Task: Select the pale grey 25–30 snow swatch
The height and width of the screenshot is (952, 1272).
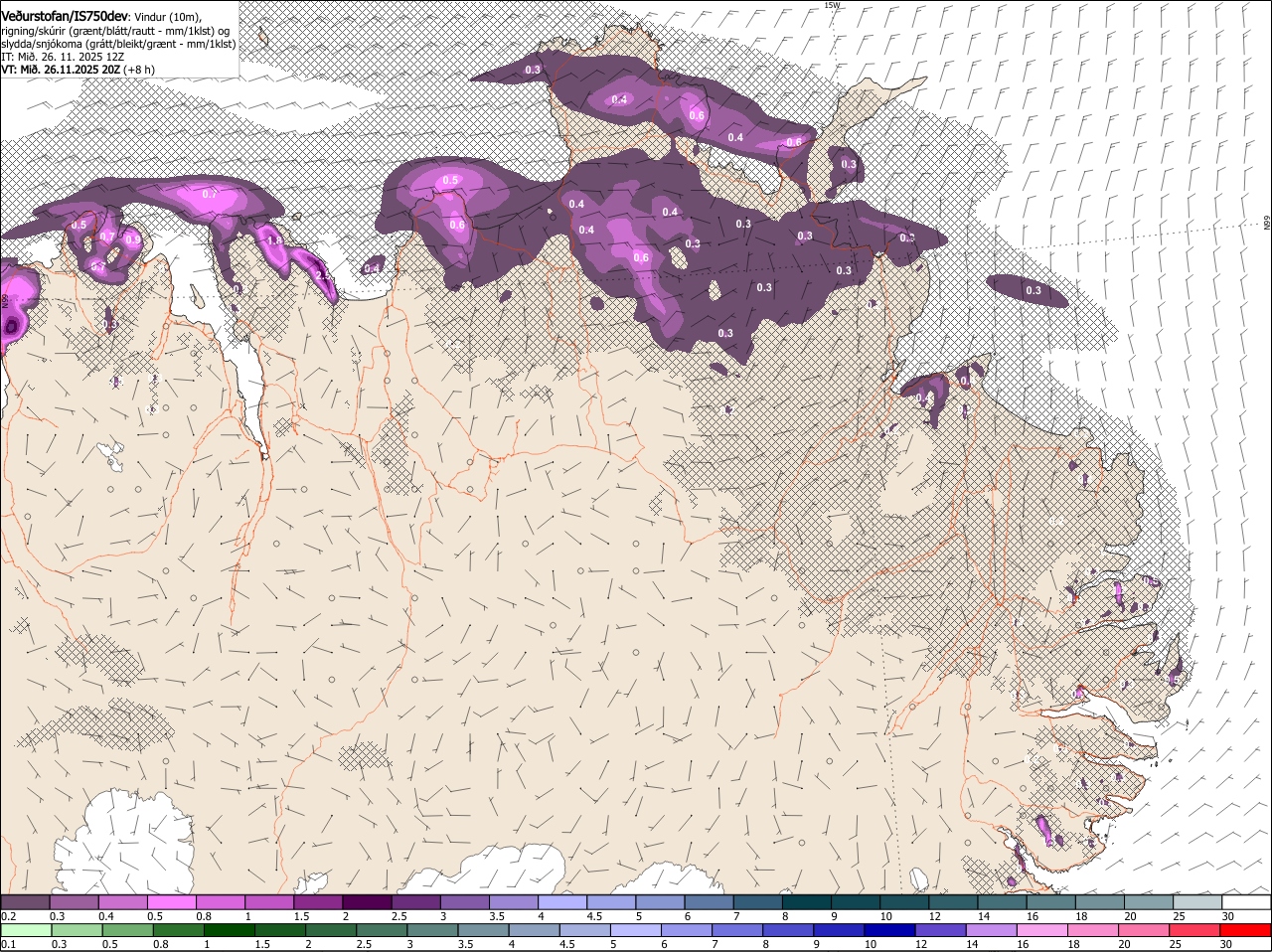Action: click(1196, 901)
